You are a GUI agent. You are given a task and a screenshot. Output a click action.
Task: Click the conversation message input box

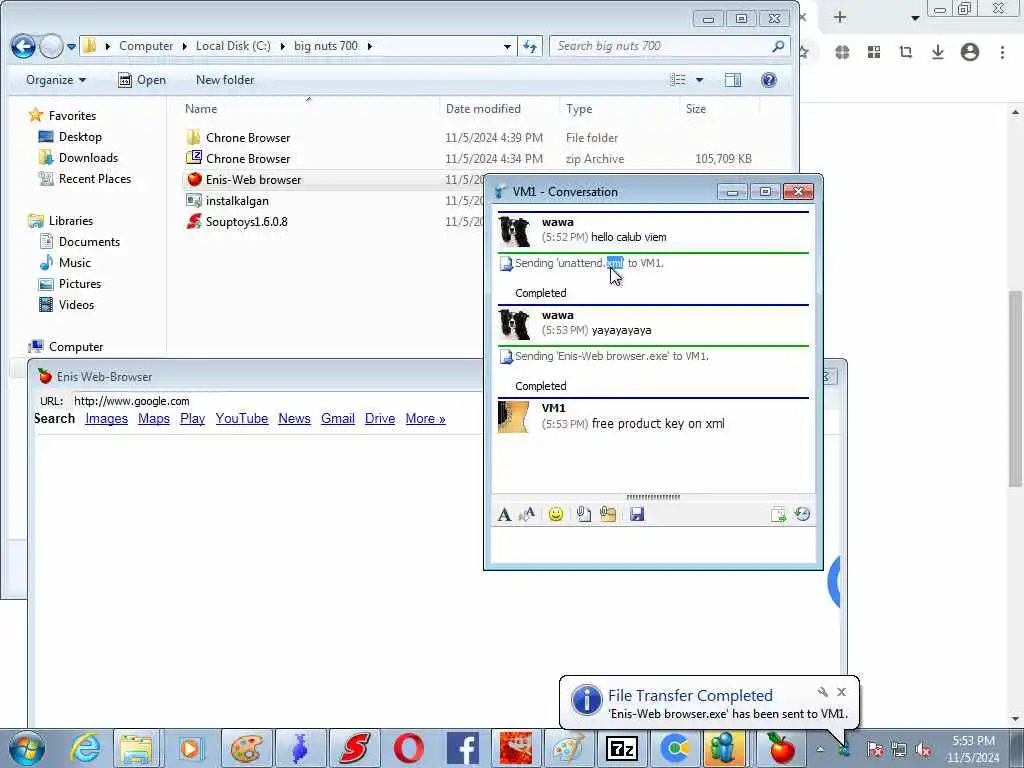point(653,545)
